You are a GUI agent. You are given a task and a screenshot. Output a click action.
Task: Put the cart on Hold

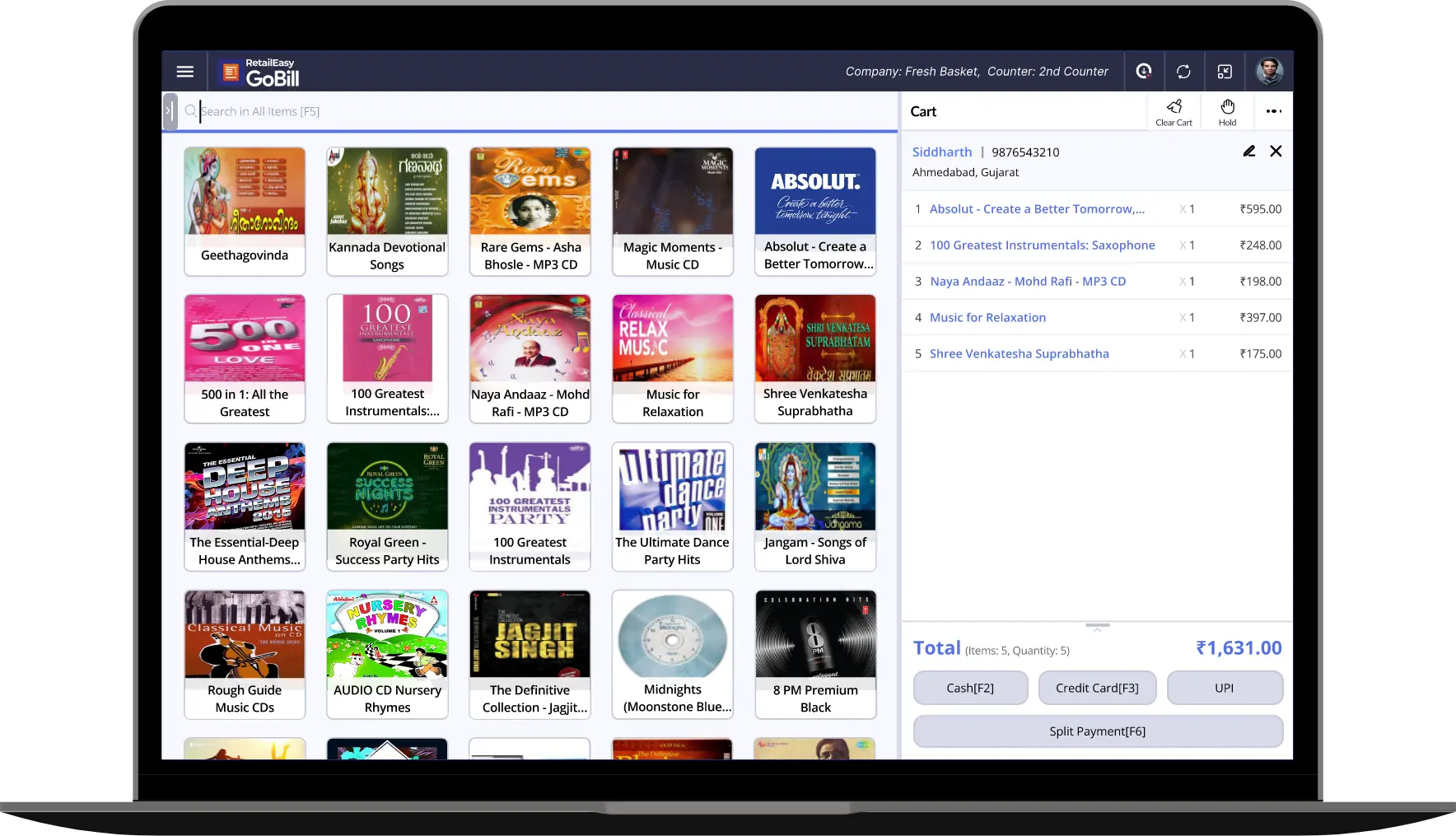click(x=1227, y=111)
